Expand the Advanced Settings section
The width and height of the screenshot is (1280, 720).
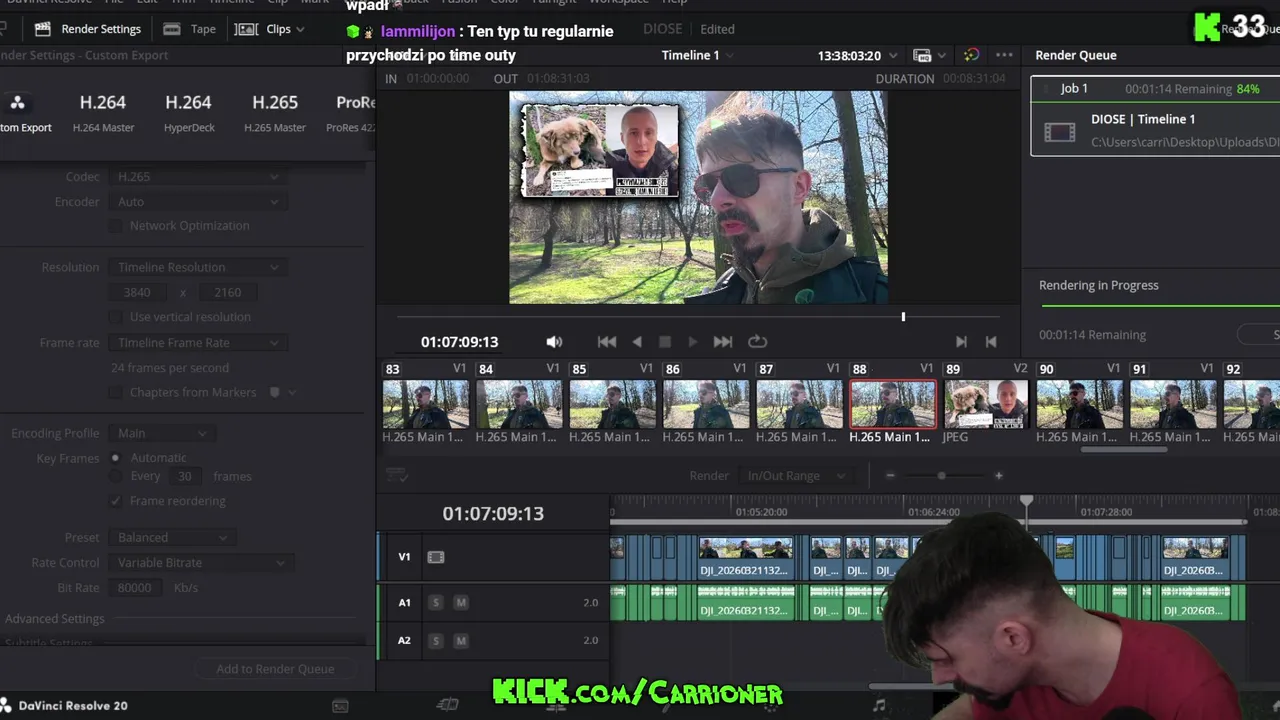coord(54,619)
